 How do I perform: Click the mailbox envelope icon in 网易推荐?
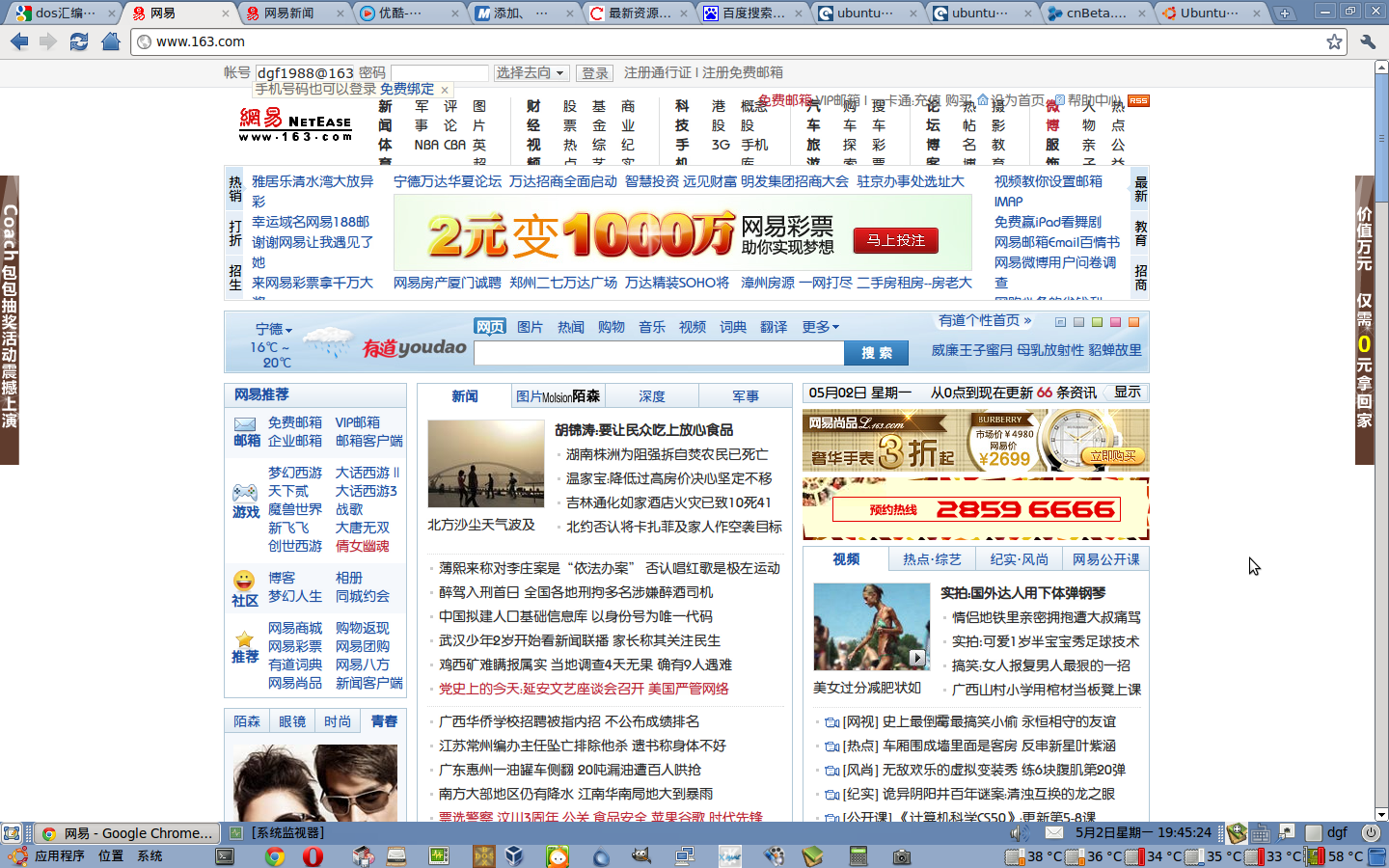(x=245, y=424)
